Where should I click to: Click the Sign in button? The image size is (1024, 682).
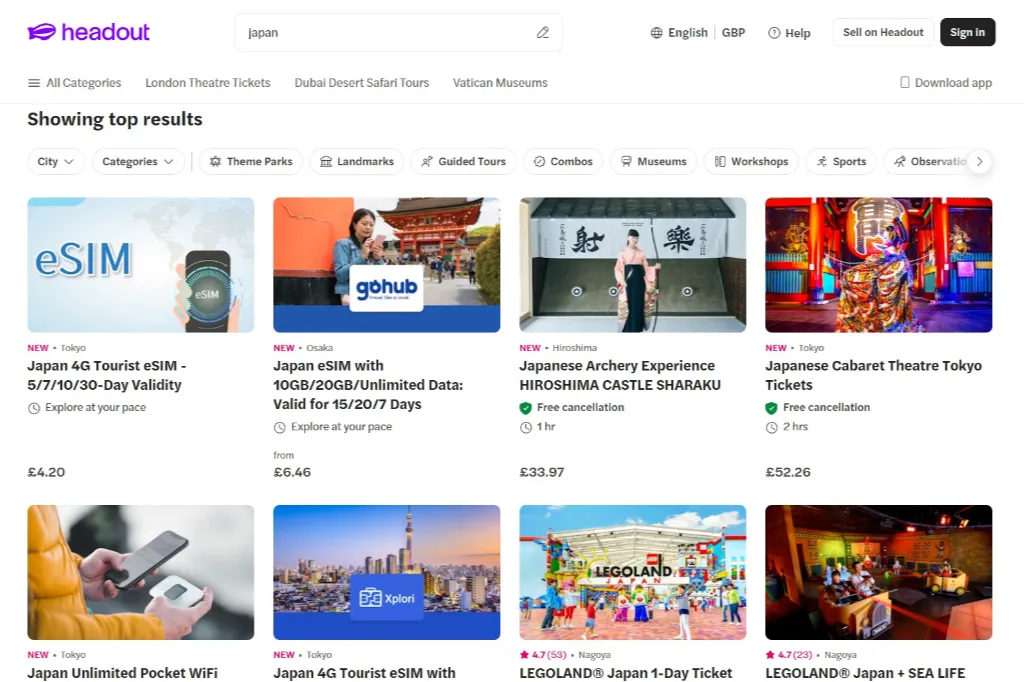pyautogui.click(x=967, y=32)
